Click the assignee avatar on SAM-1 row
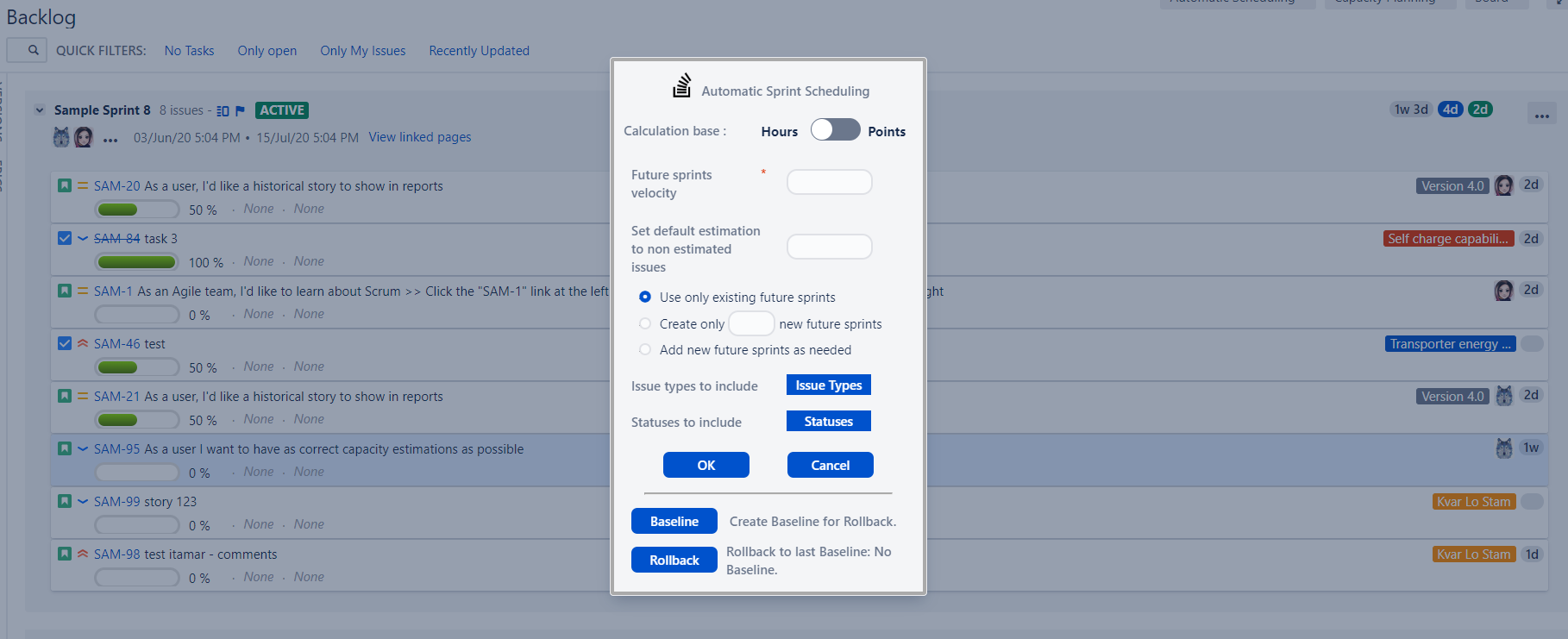The width and height of the screenshot is (1568, 639). tap(1504, 291)
